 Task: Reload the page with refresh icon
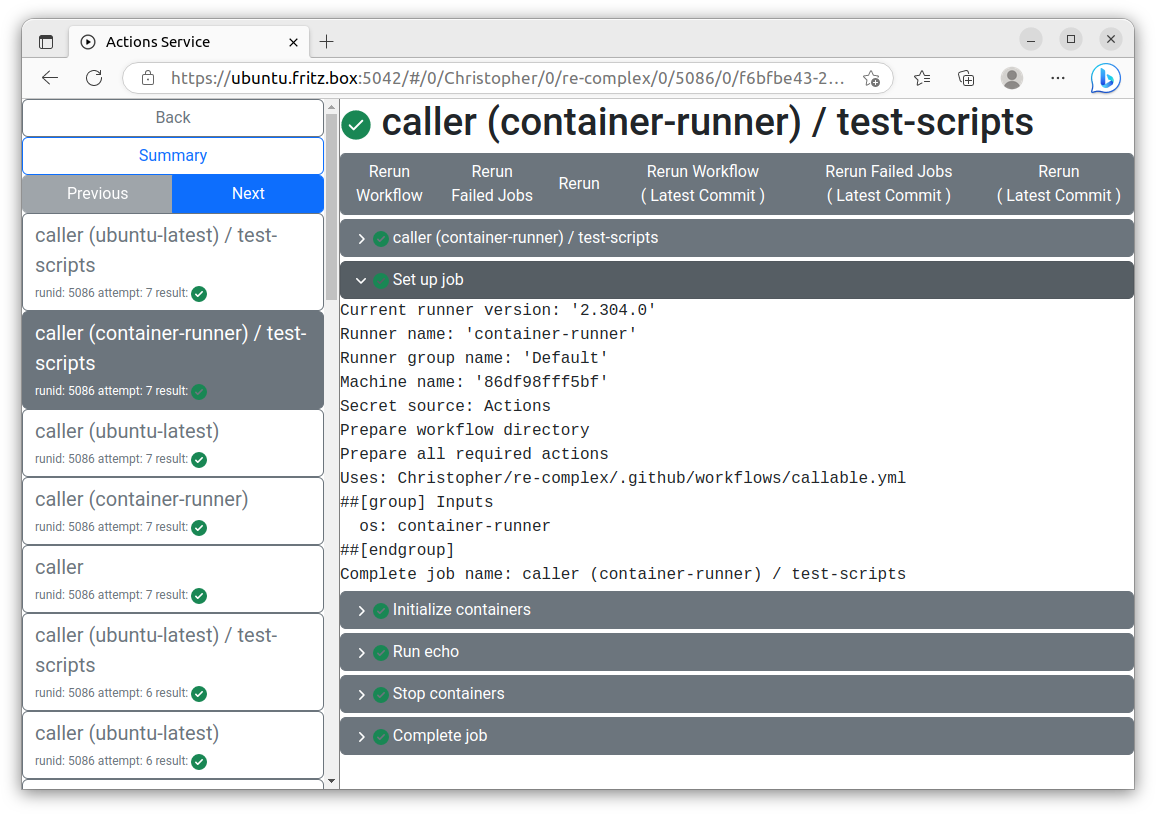tap(94, 78)
